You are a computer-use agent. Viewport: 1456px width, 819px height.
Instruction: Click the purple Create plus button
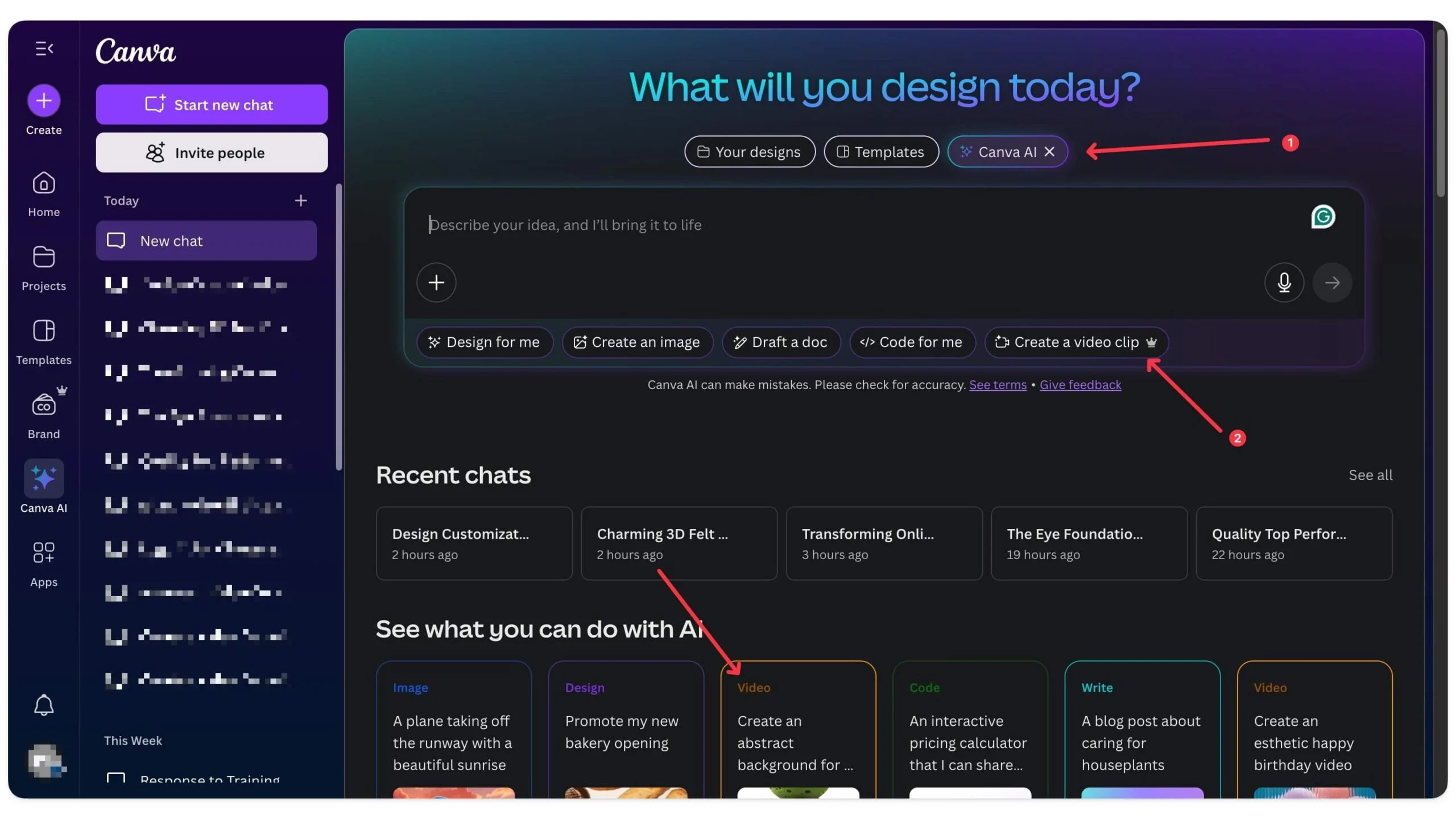click(44, 101)
